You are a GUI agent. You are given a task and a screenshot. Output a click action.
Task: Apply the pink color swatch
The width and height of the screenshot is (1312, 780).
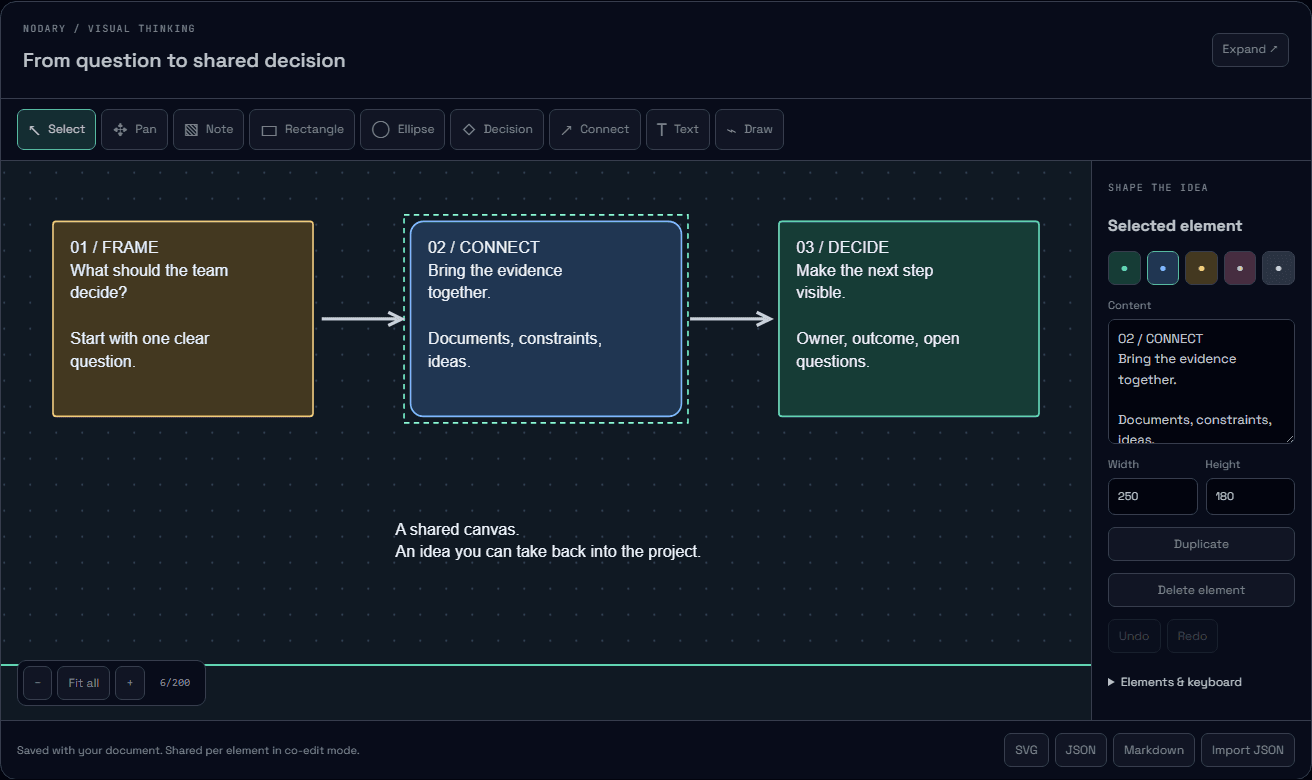click(x=1240, y=268)
